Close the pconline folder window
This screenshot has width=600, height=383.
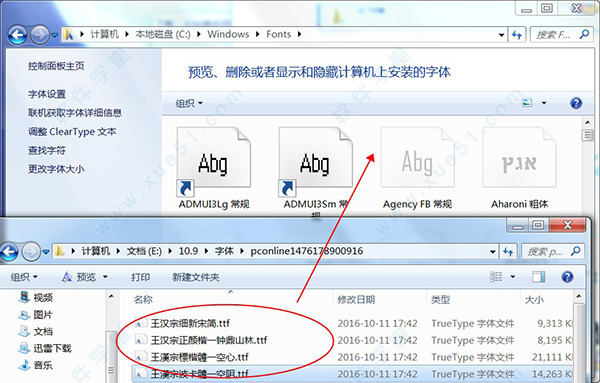coord(568,225)
